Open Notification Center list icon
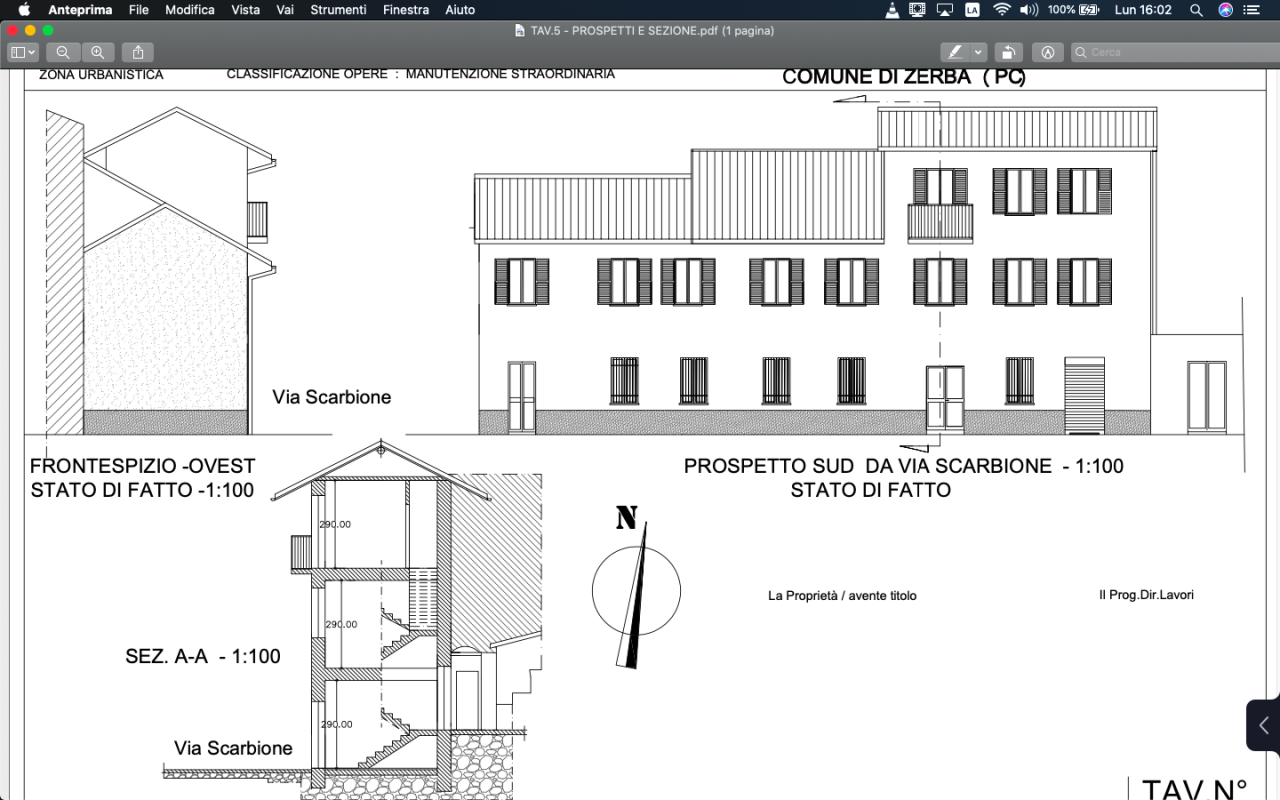The image size is (1280, 800). point(1252,10)
